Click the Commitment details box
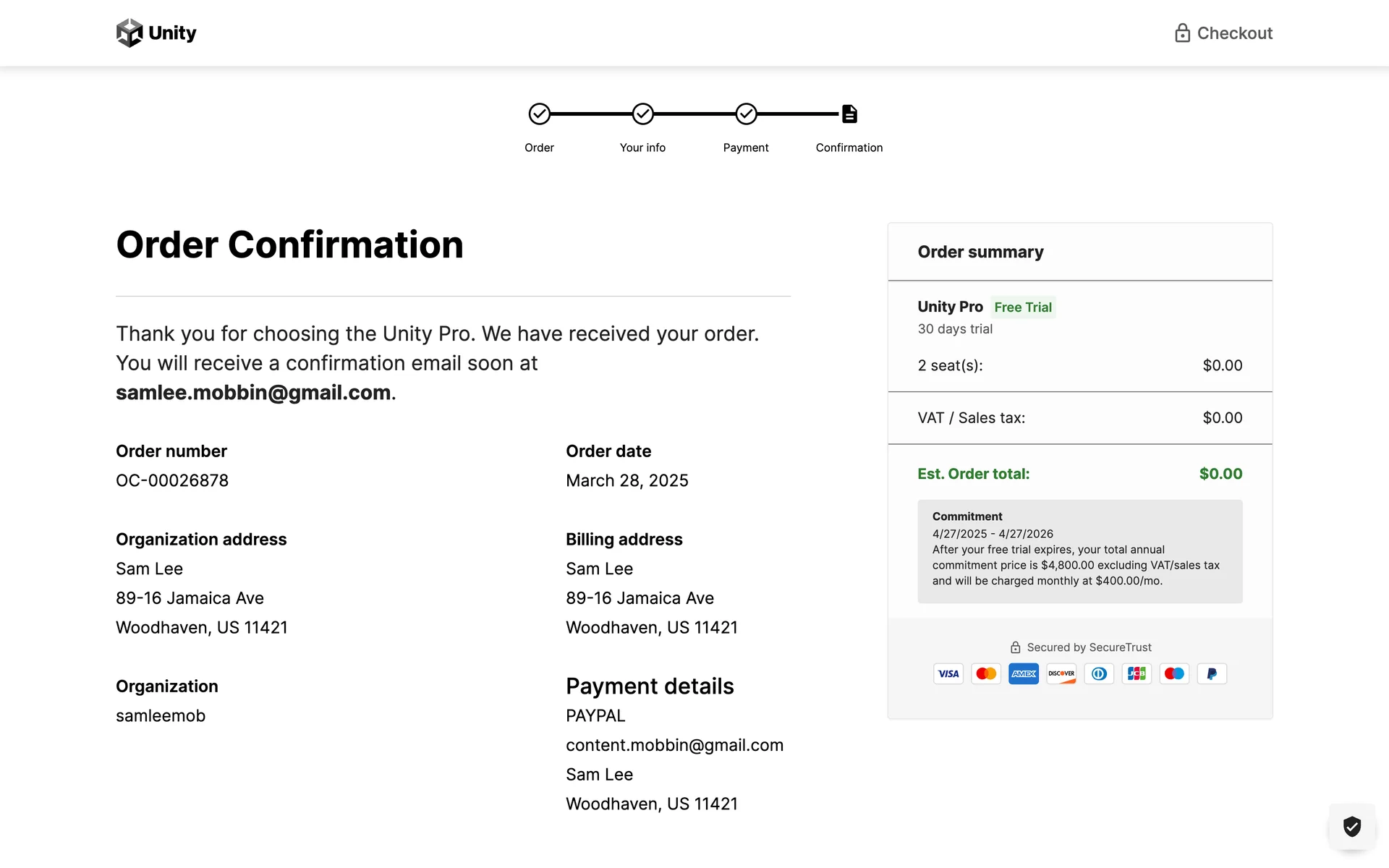Image resolution: width=1389 pixels, height=868 pixels. [1079, 551]
